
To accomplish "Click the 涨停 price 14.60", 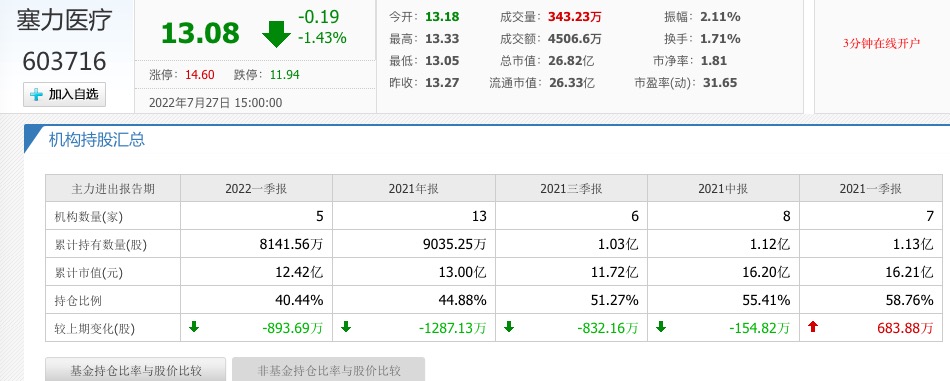I will pyautogui.click(x=200, y=75).
